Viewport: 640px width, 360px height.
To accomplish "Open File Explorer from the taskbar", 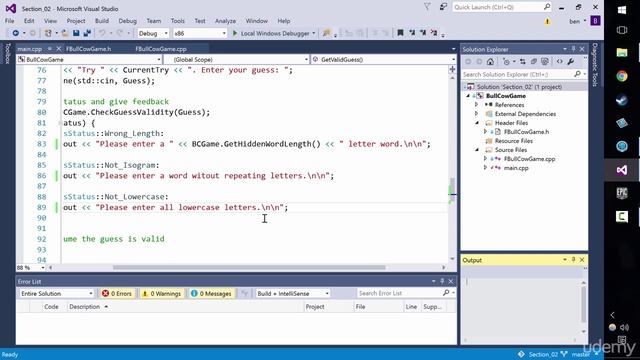I will pos(622,52).
